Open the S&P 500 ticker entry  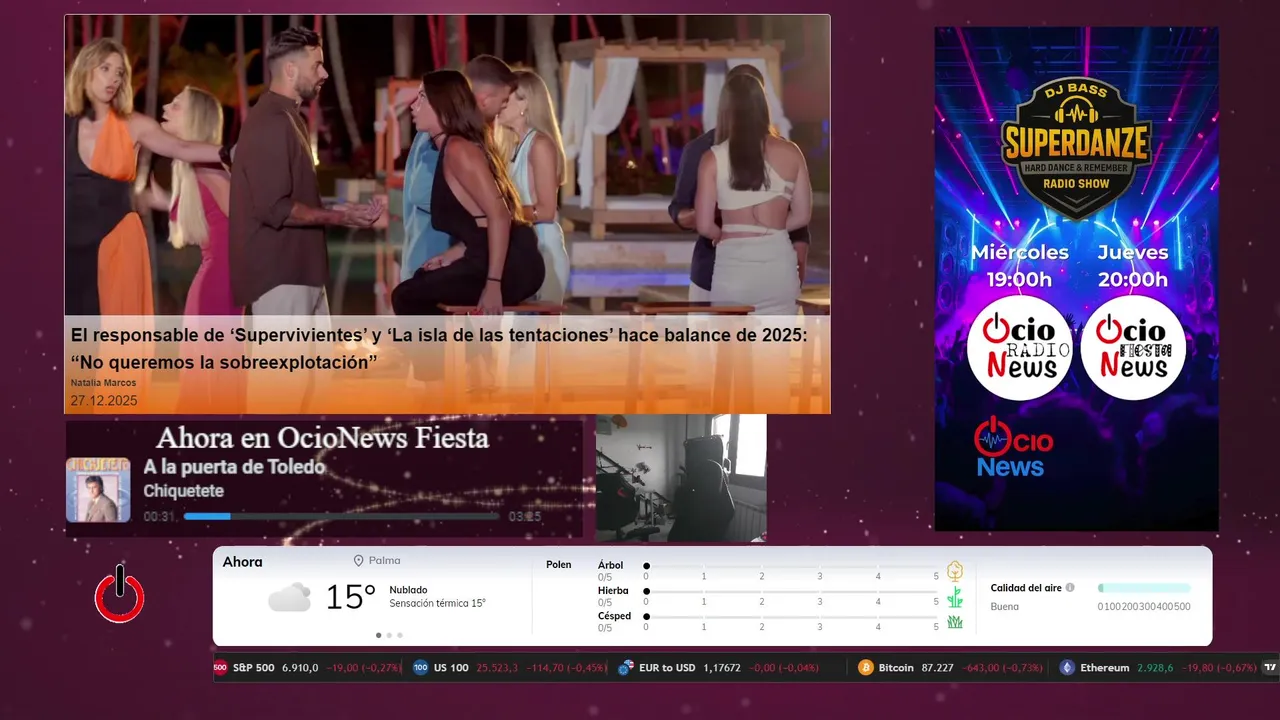[x=308, y=667]
